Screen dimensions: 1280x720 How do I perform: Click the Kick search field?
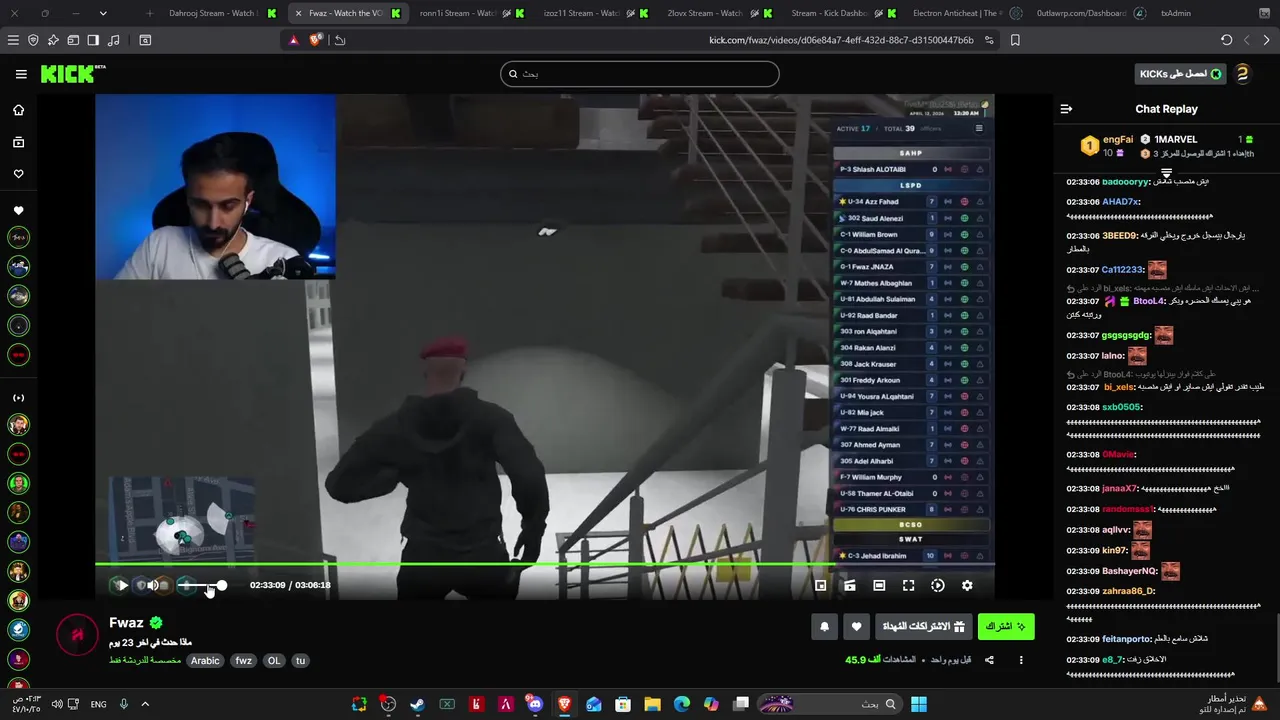point(640,74)
